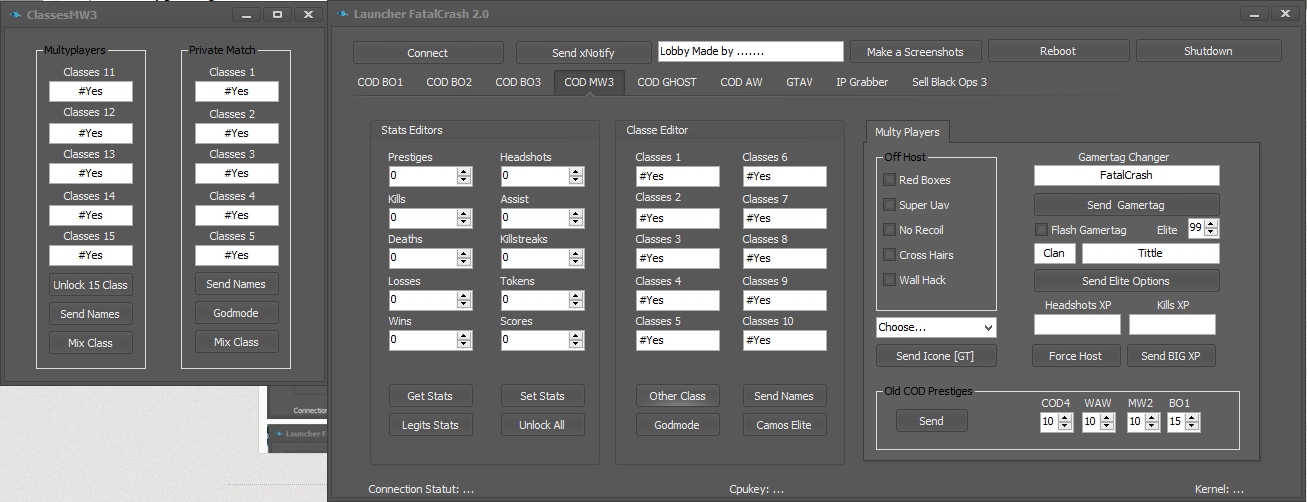Click the ClassesMW3 window title icon

(15, 14)
